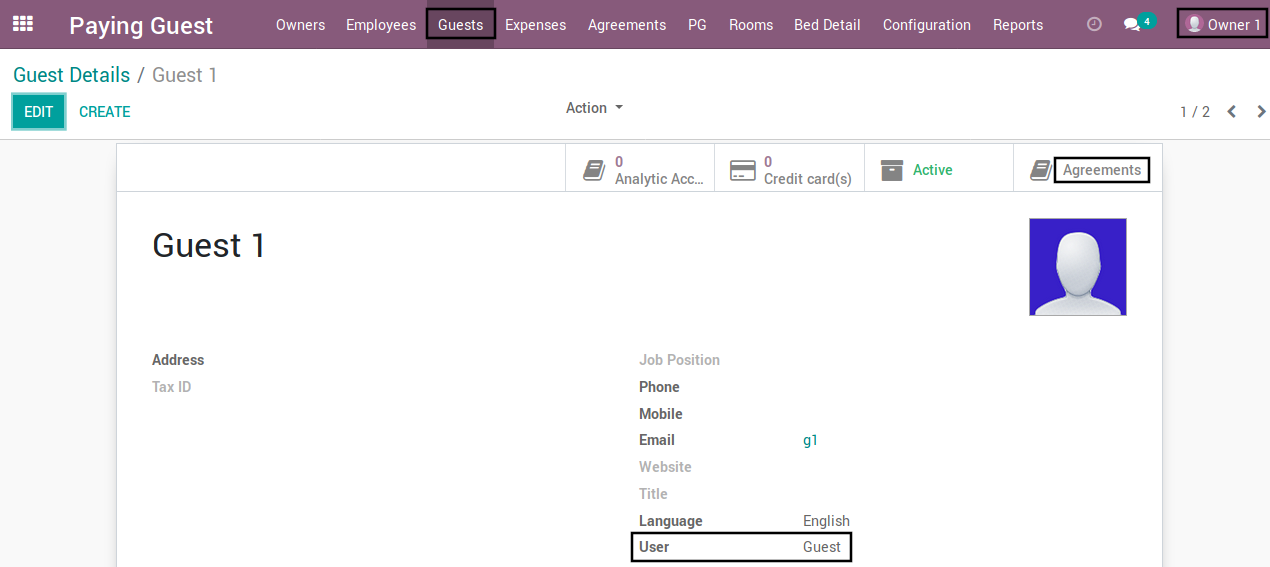Open the conversations chat icon
The height and width of the screenshot is (567, 1270).
coord(1131,25)
